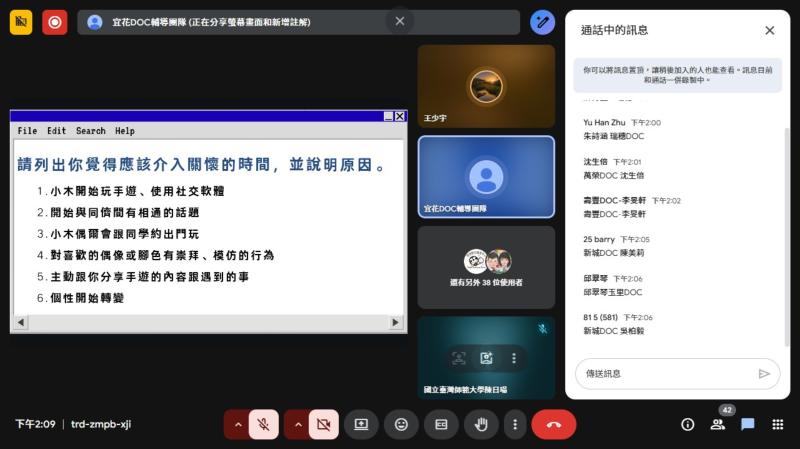Viewport: 800px width, 449px height.
Task: Expand audio settings arrow beside microphone
Action: 237,424
